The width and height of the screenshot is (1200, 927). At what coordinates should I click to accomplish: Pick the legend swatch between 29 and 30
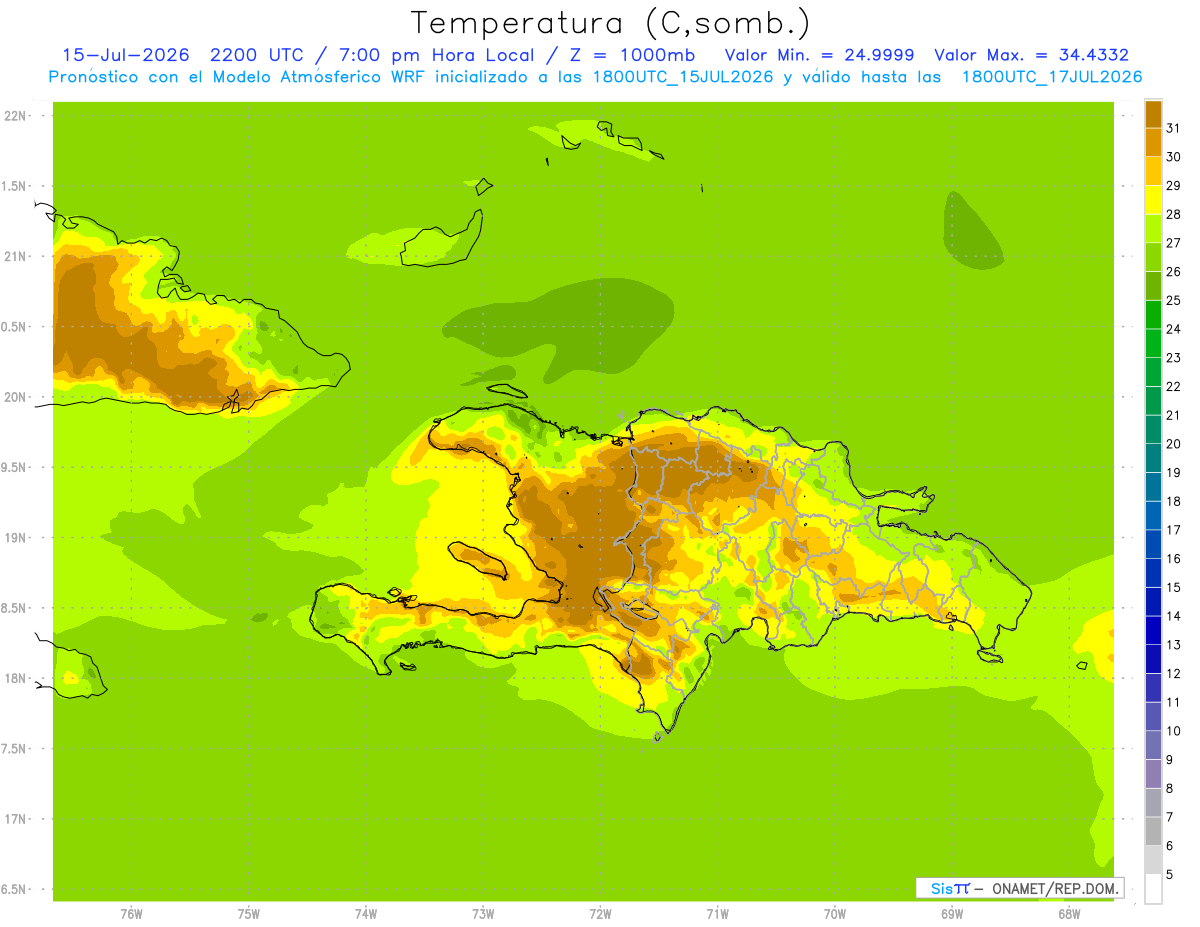pos(1153,171)
